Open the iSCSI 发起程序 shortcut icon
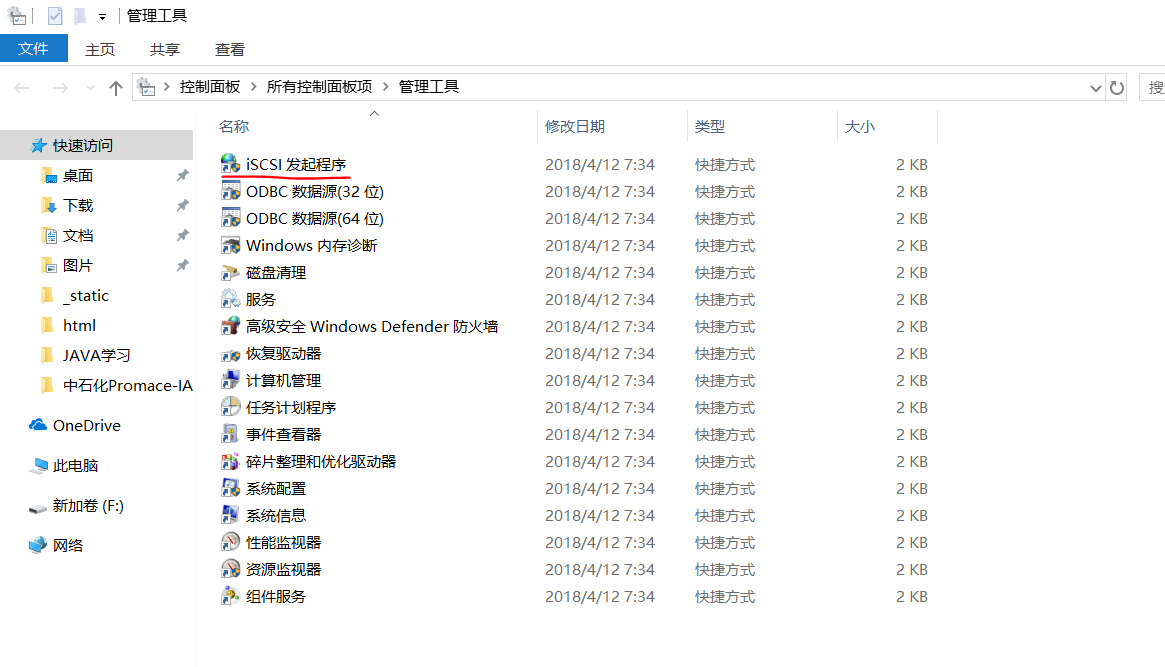The height and width of the screenshot is (667, 1165). [230, 164]
